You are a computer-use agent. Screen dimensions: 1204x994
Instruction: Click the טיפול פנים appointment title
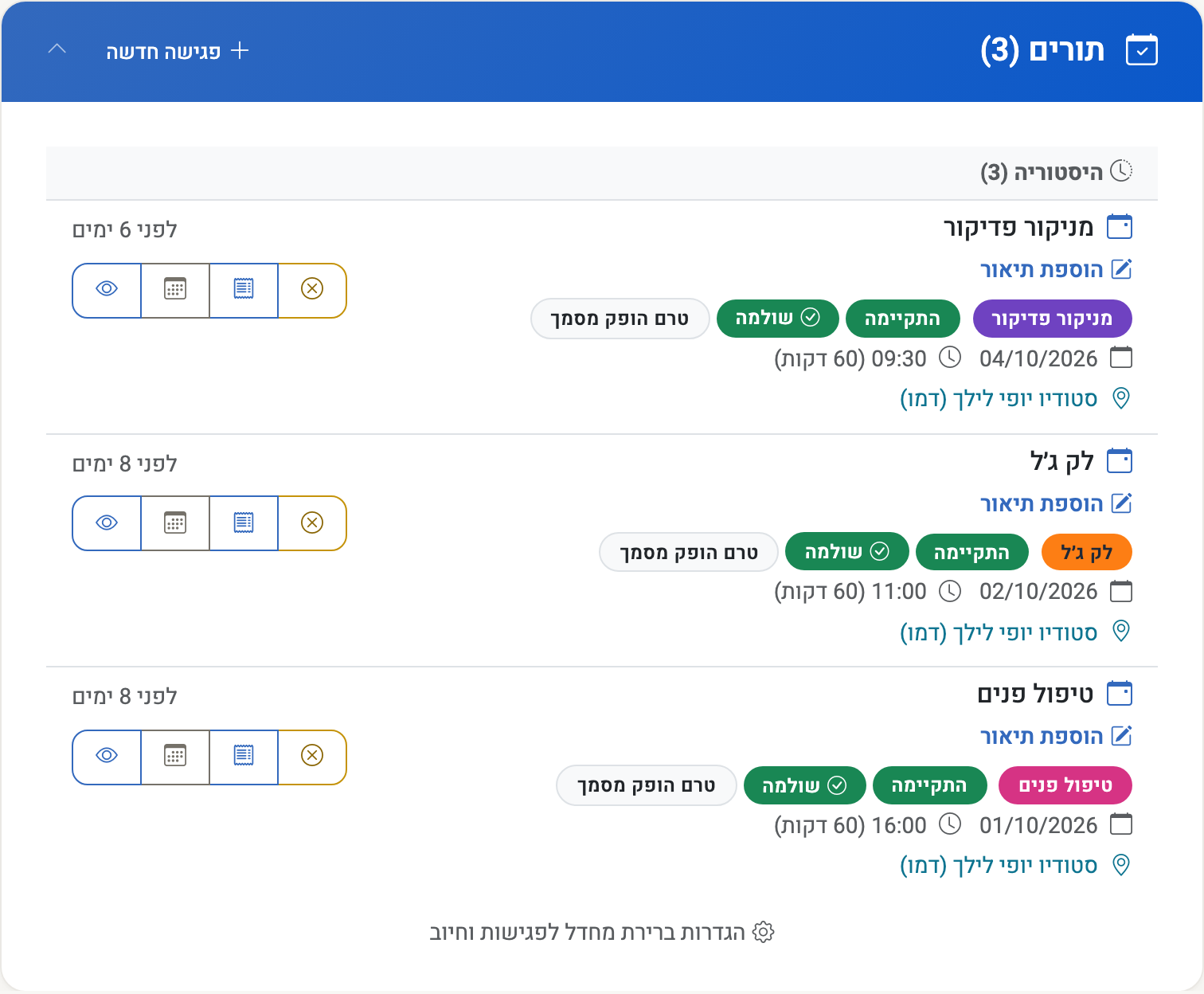pyautogui.click(x=1035, y=694)
